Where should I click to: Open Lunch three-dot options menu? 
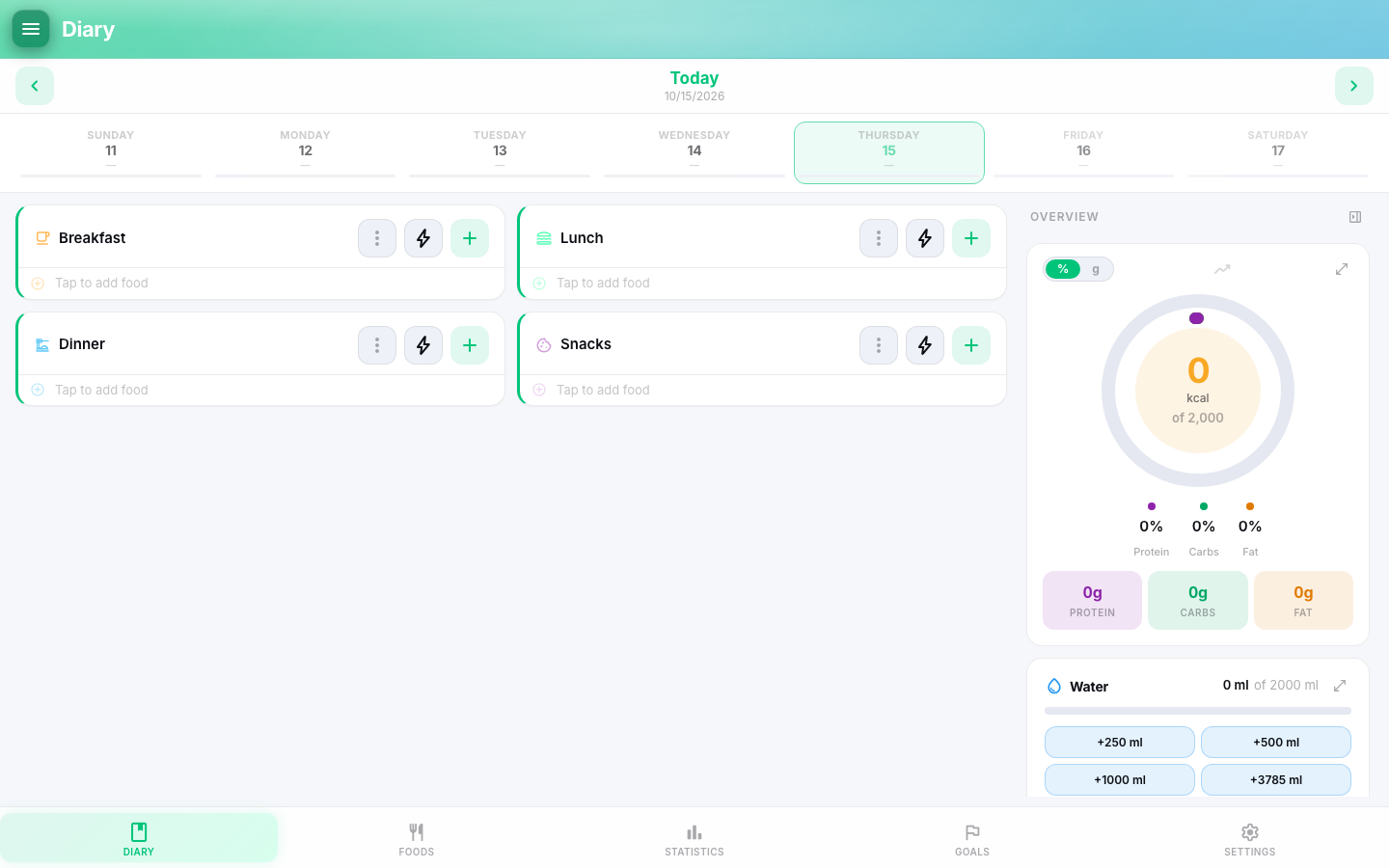pos(879,238)
